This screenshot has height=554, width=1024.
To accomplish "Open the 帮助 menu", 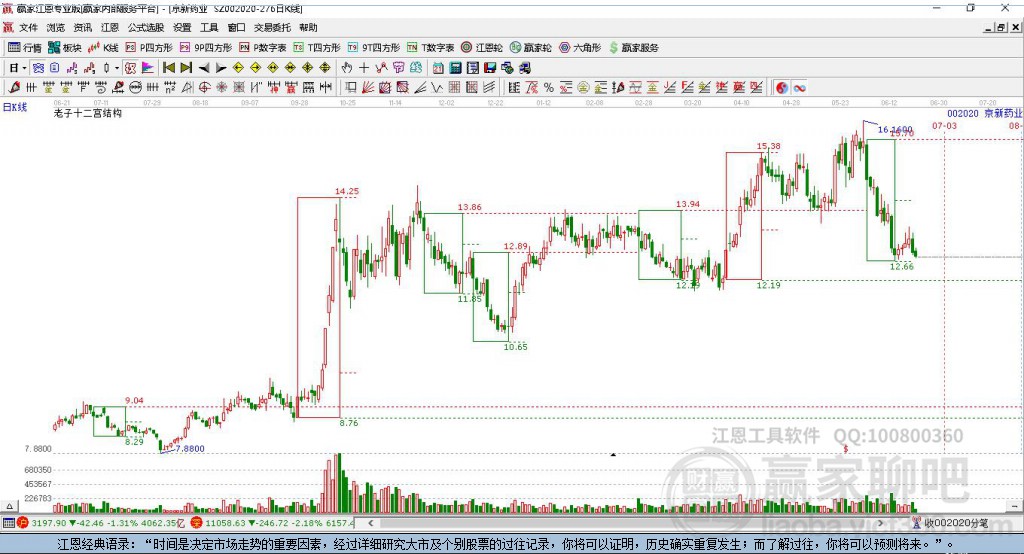I will click(308, 27).
